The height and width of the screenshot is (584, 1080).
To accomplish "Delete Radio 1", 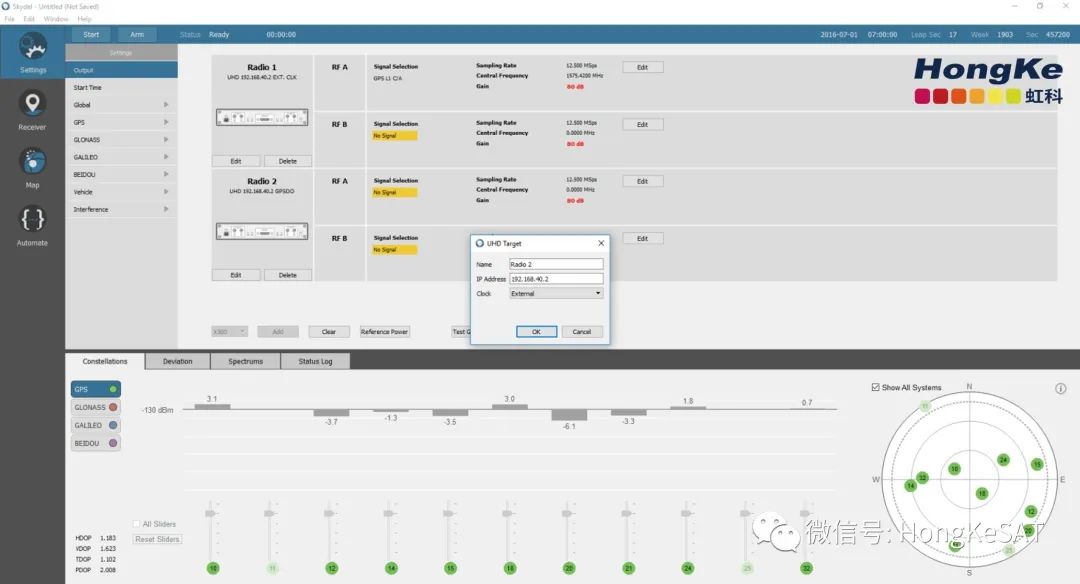I will pyautogui.click(x=288, y=161).
